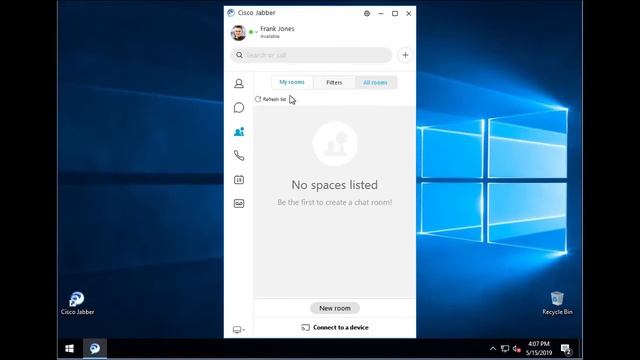Click the Frank Jones name text
This screenshot has width=640, height=360.
[x=277, y=29]
